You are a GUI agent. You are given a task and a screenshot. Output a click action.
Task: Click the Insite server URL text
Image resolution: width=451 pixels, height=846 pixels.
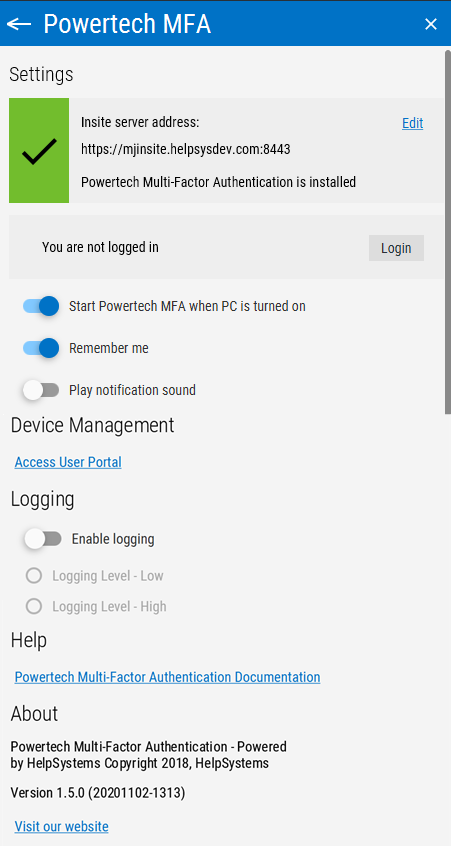pos(186,149)
